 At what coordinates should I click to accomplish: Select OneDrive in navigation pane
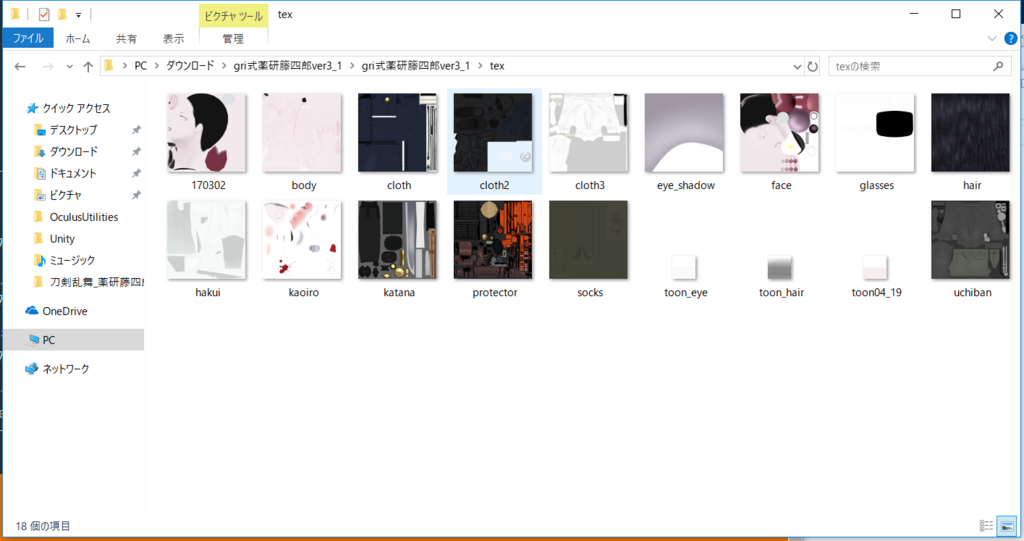tap(65, 311)
